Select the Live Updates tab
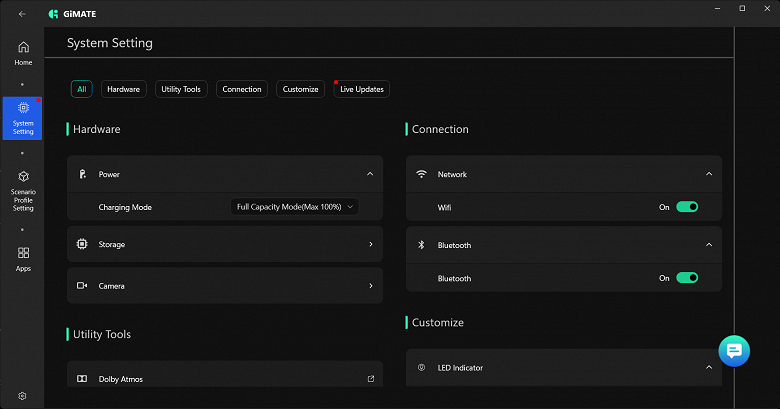Viewport: 780px width, 409px height. point(361,89)
